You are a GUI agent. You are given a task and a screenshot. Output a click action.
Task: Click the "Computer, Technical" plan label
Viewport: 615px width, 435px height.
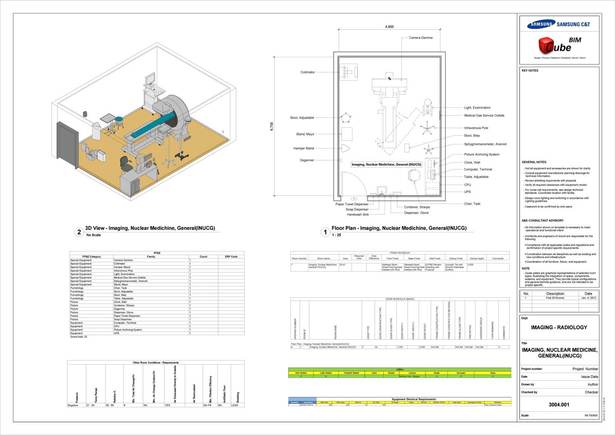[x=478, y=169]
